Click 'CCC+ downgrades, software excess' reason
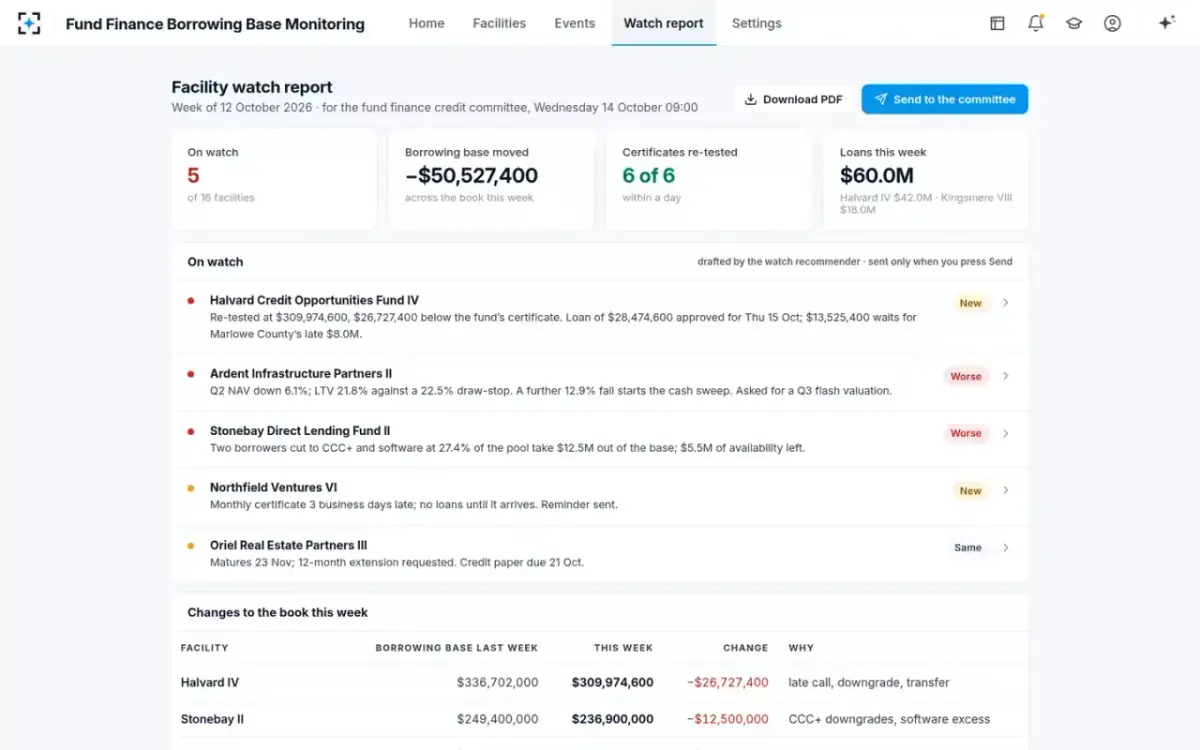1200x750 pixels. tap(889, 719)
